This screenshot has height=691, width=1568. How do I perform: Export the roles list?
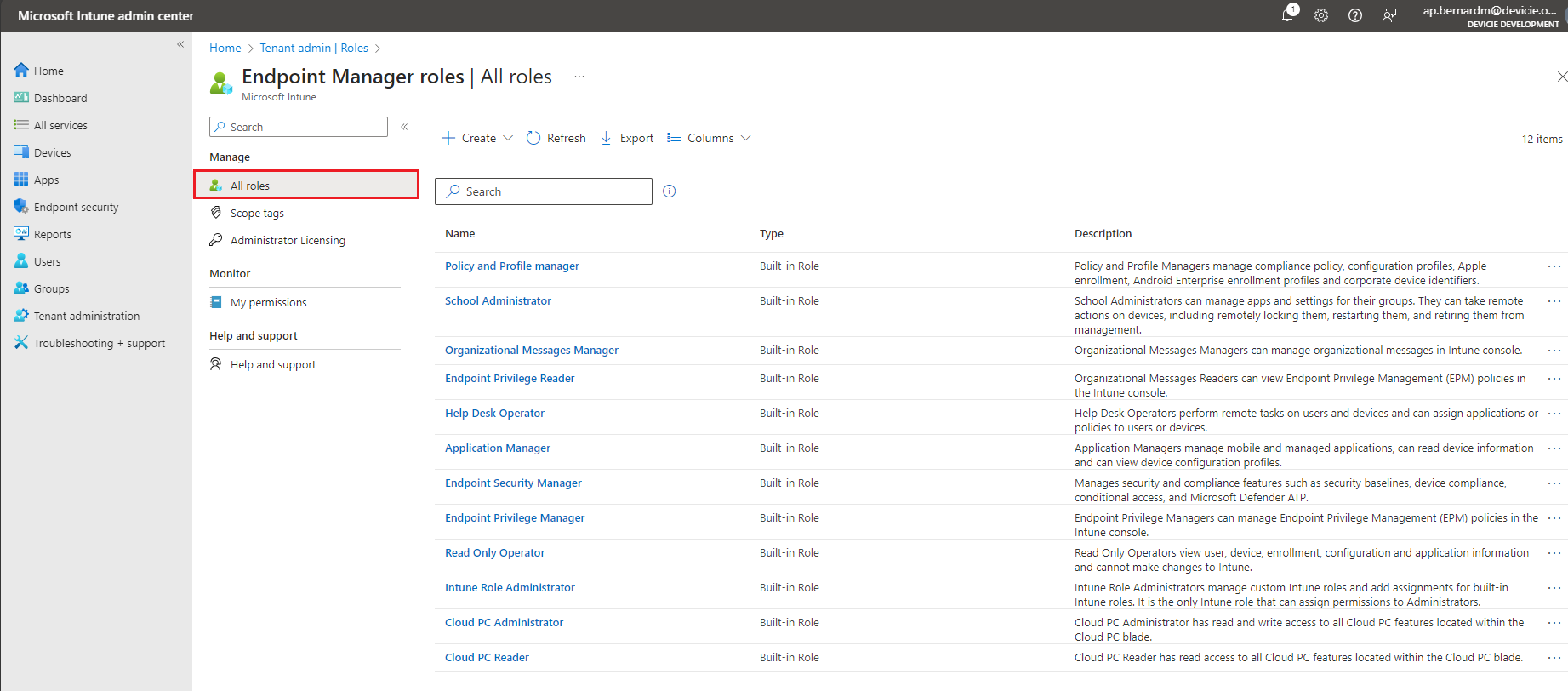[x=627, y=138]
